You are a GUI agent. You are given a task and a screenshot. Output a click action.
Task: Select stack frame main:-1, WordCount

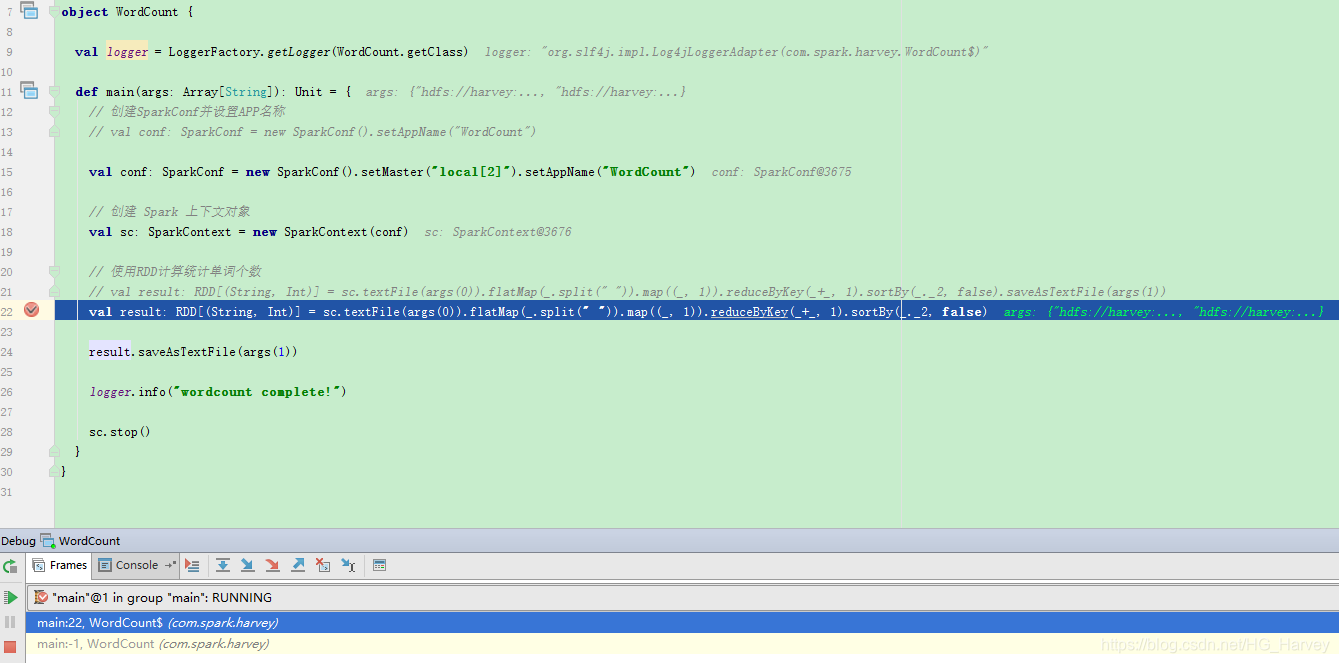point(682,644)
